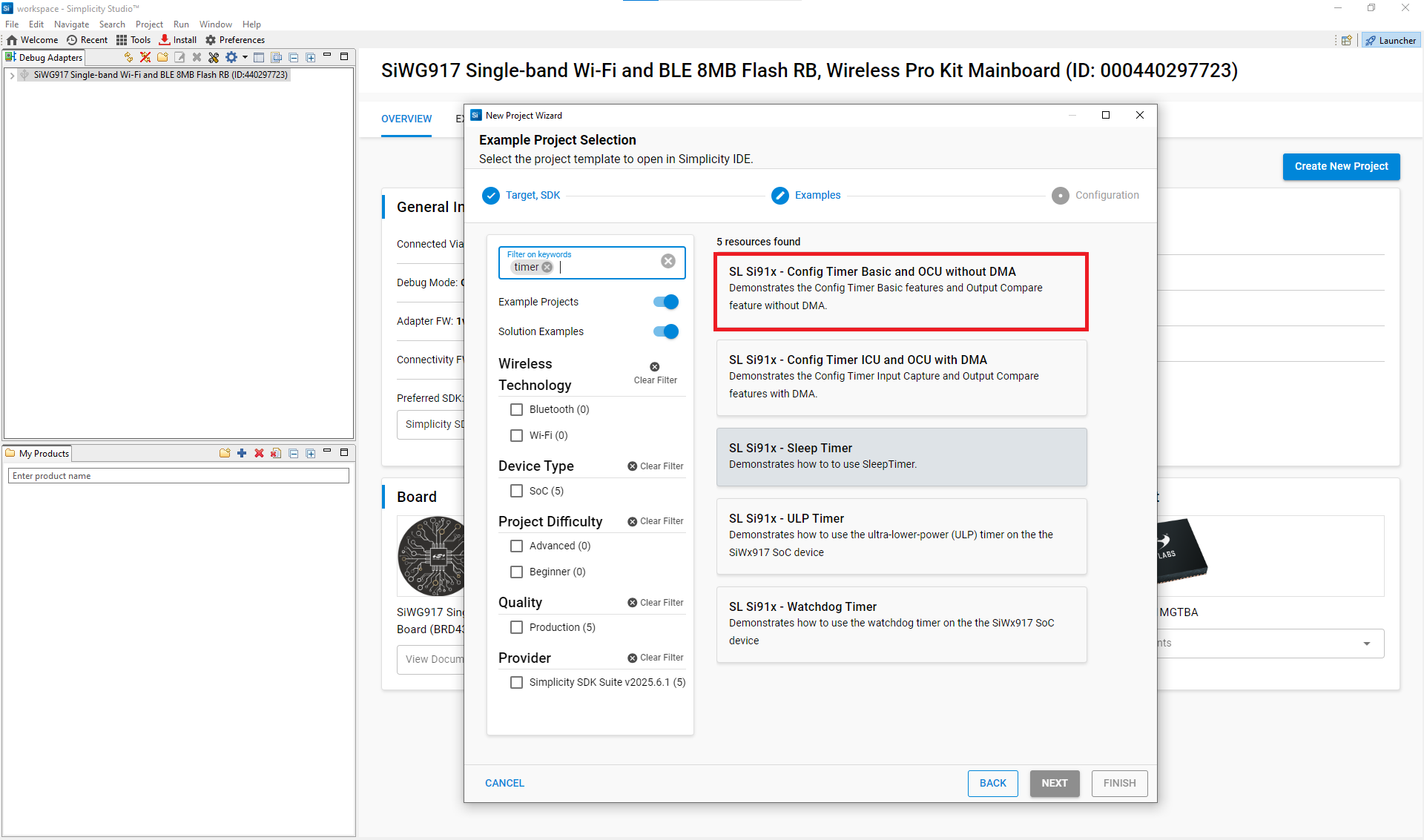Click the BACK button in wizard

point(992,783)
